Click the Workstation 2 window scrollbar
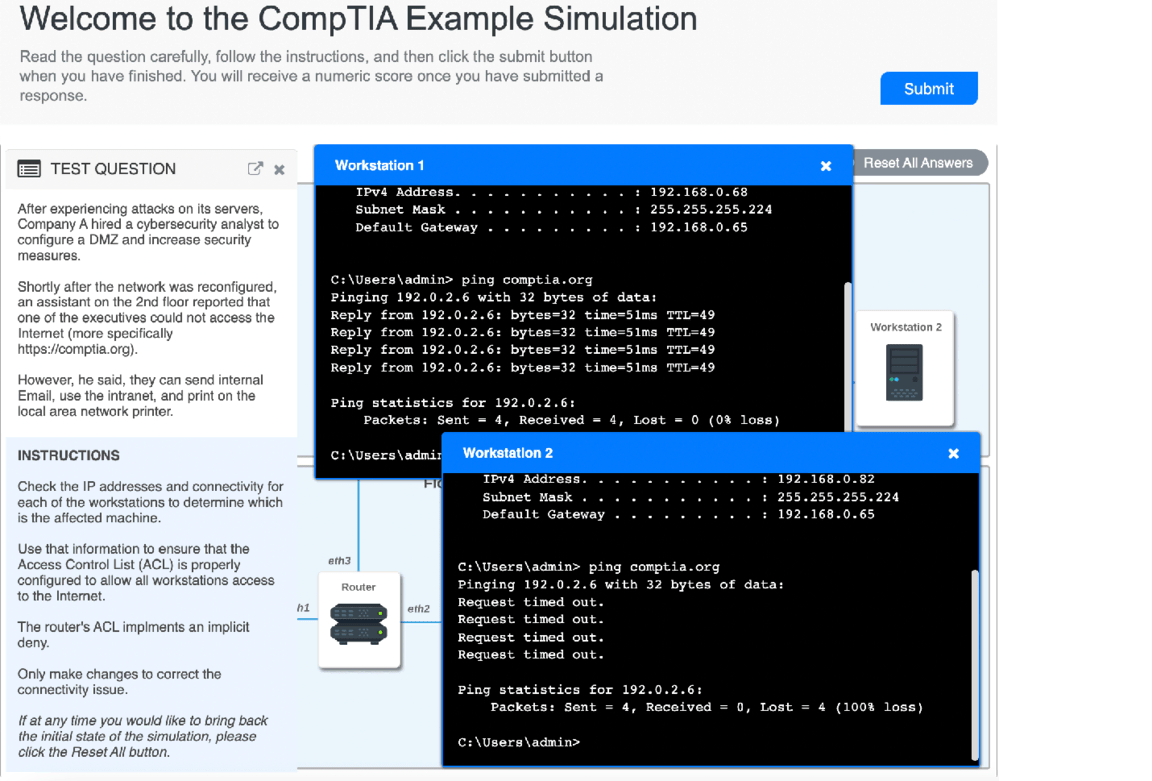Viewport: 1152px width, 781px height. [x=975, y=664]
